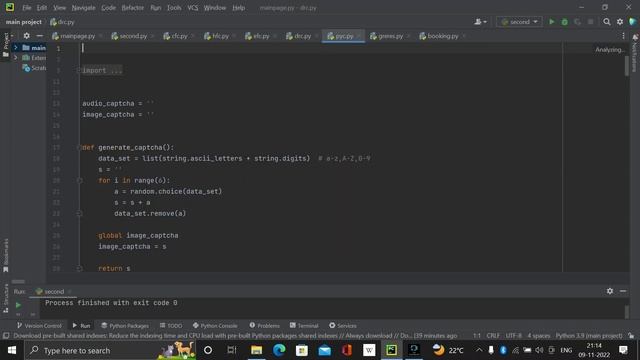Open Python Packages tool window

tap(125, 326)
